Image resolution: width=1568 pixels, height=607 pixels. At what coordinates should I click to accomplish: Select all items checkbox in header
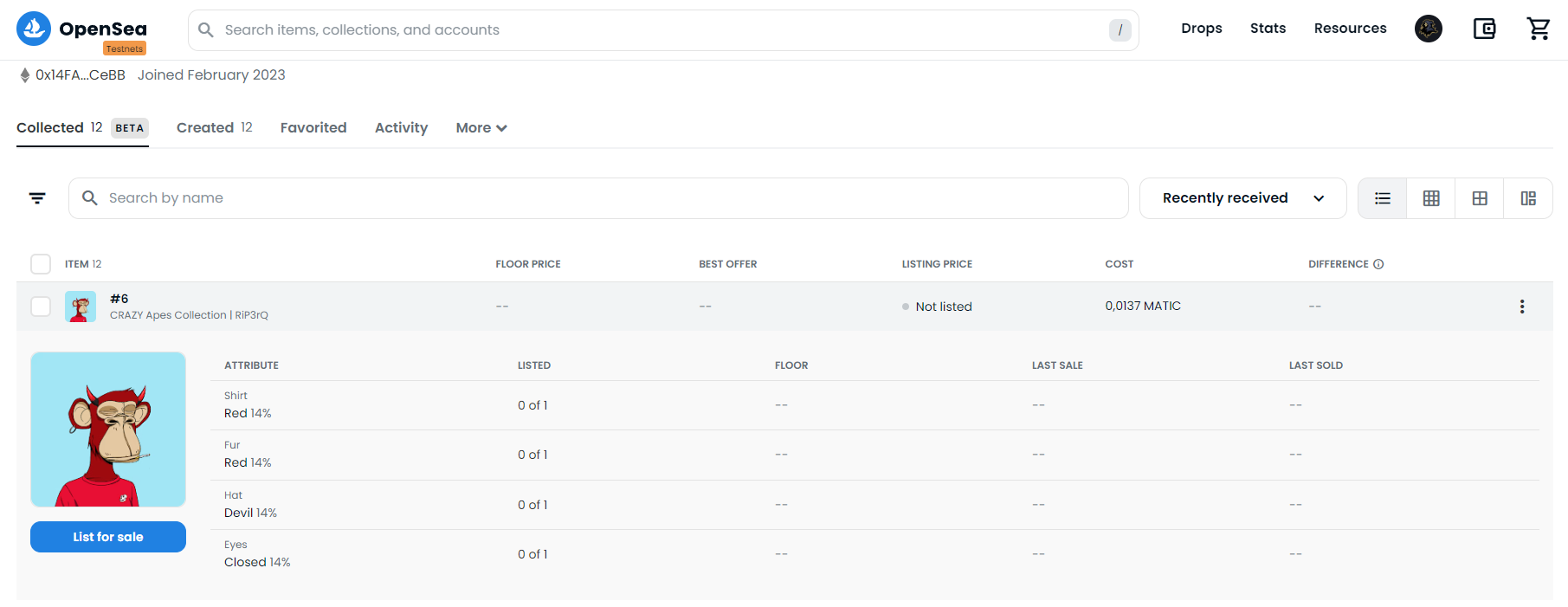pos(41,264)
